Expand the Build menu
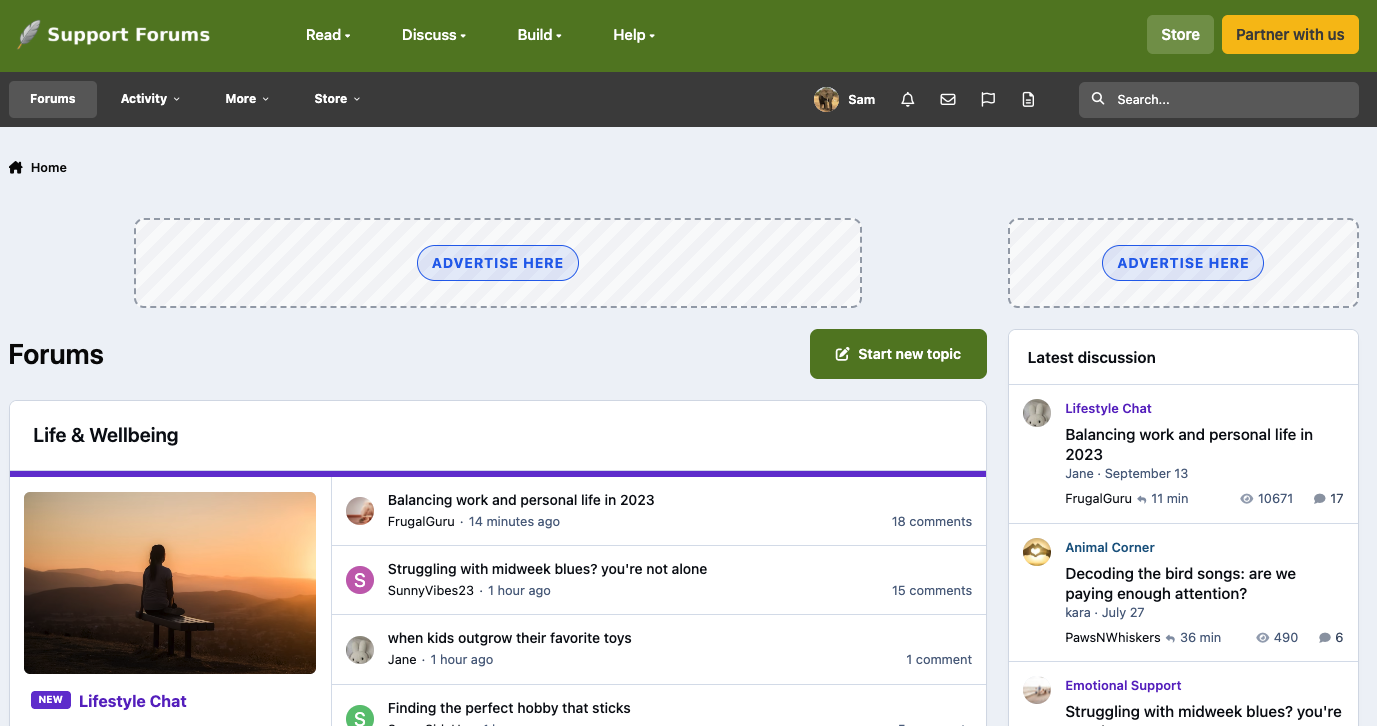 (539, 35)
